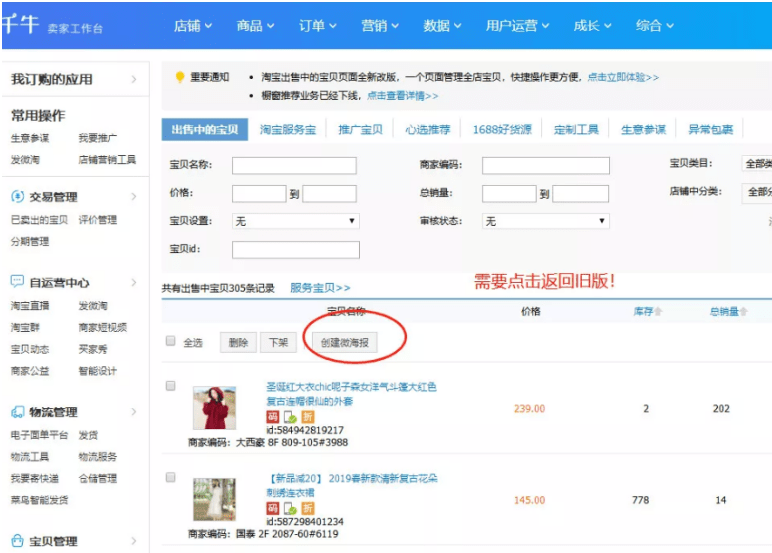Open the 宝贝设置 select box
This screenshot has height=553, width=772.
point(295,221)
